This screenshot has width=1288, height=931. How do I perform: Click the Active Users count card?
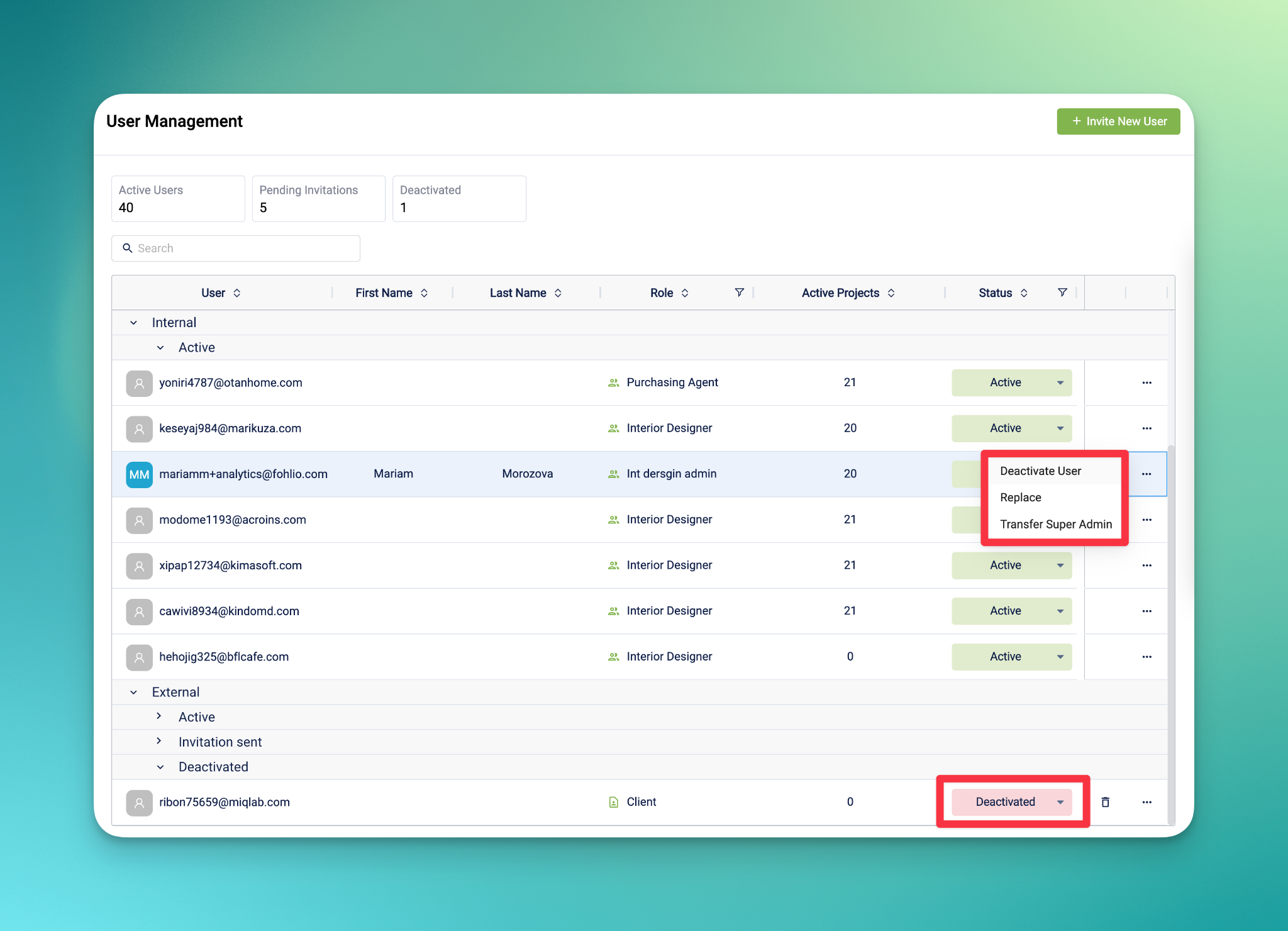[178, 199]
